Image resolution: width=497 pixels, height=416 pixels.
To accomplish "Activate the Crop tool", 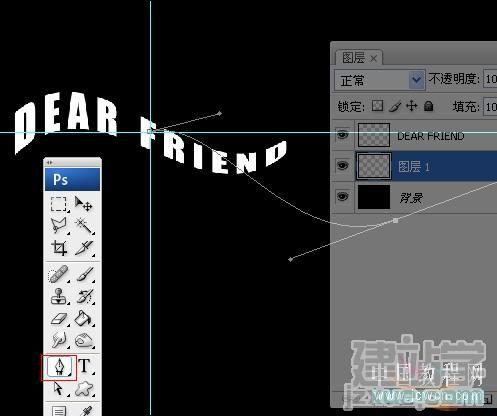I will (x=59, y=248).
